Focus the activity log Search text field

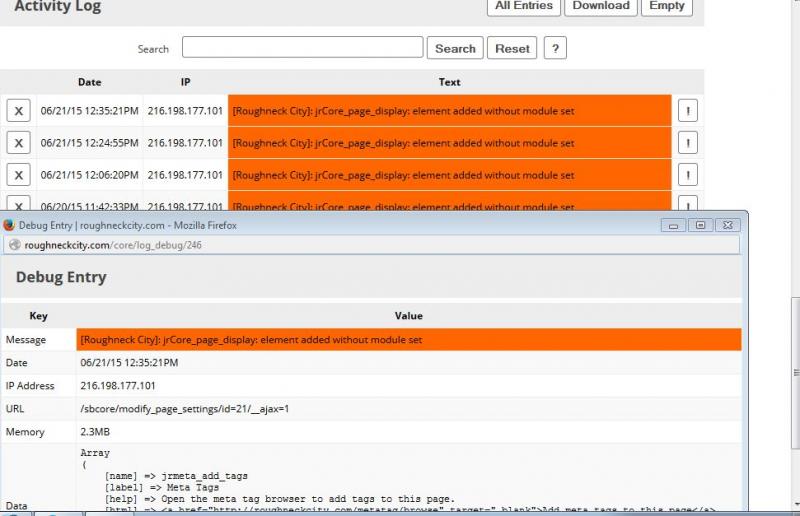point(302,48)
